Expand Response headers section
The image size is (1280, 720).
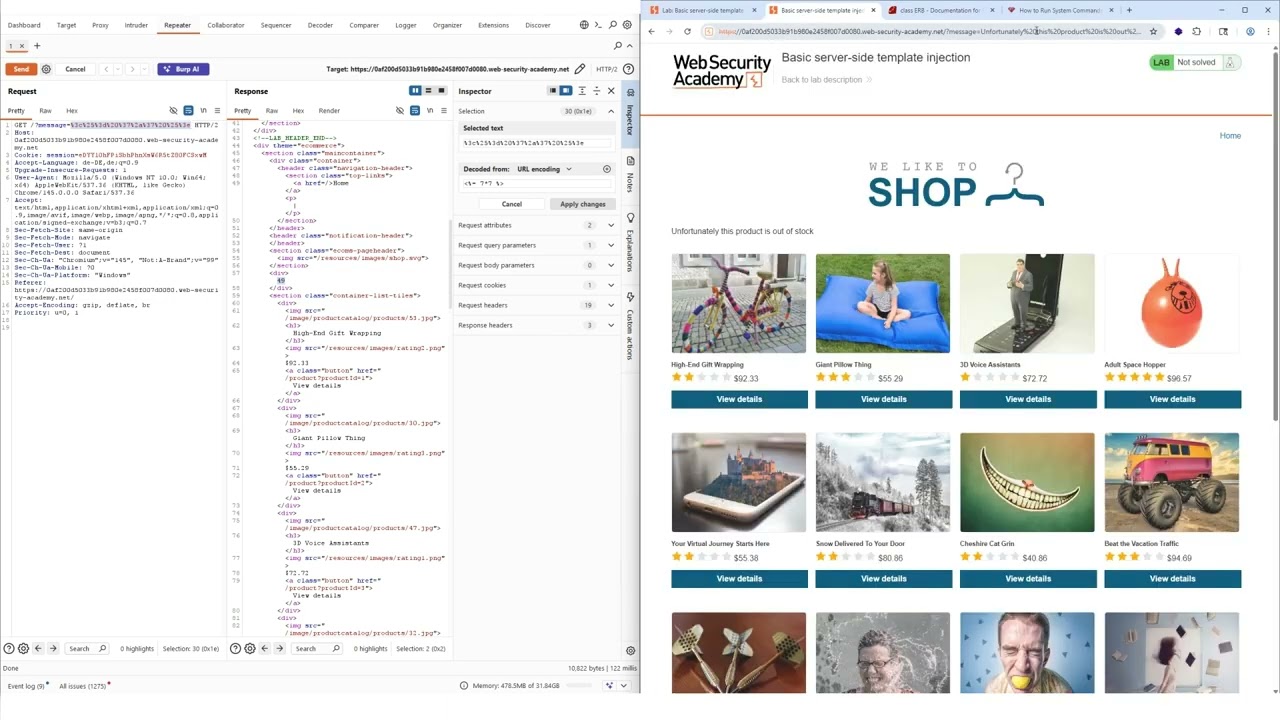[536, 325]
